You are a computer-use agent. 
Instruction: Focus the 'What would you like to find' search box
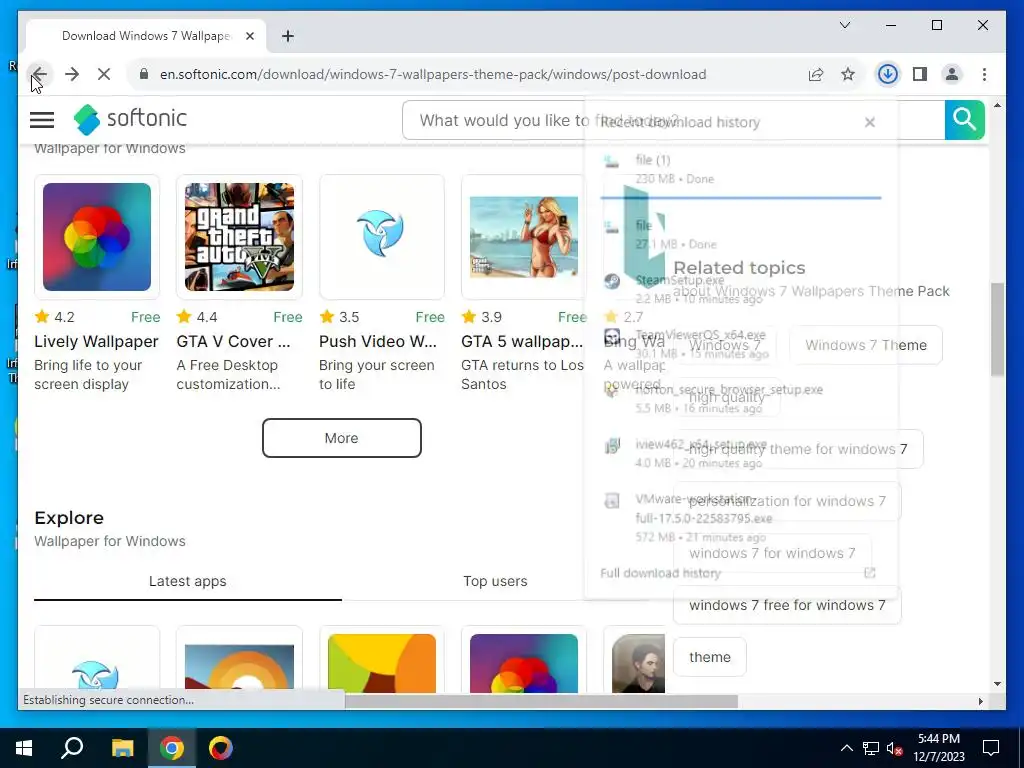click(x=673, y=120)
